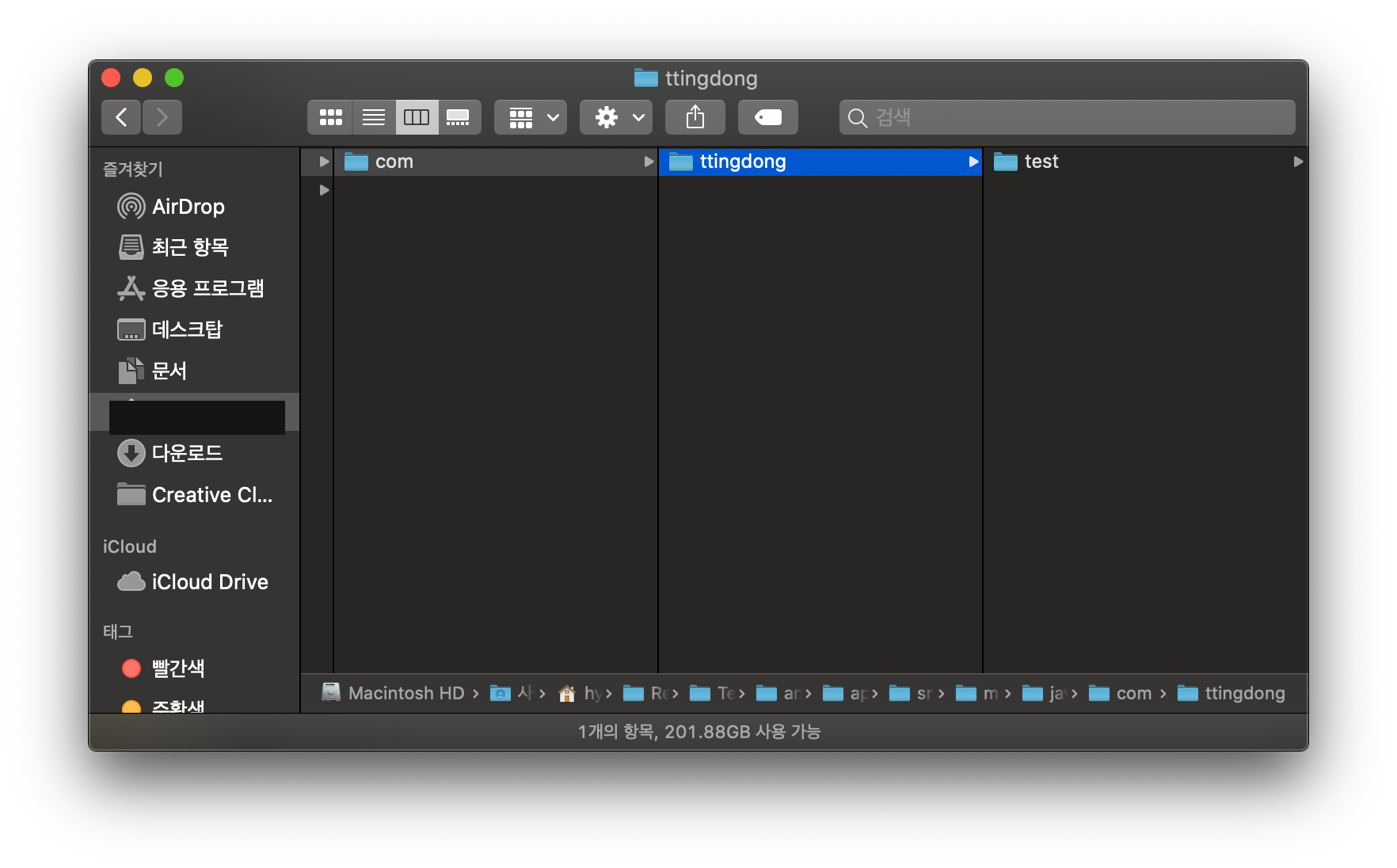Minimize the window with yellow button
This screenshot has height=868, width=1397.
(143, 78)
